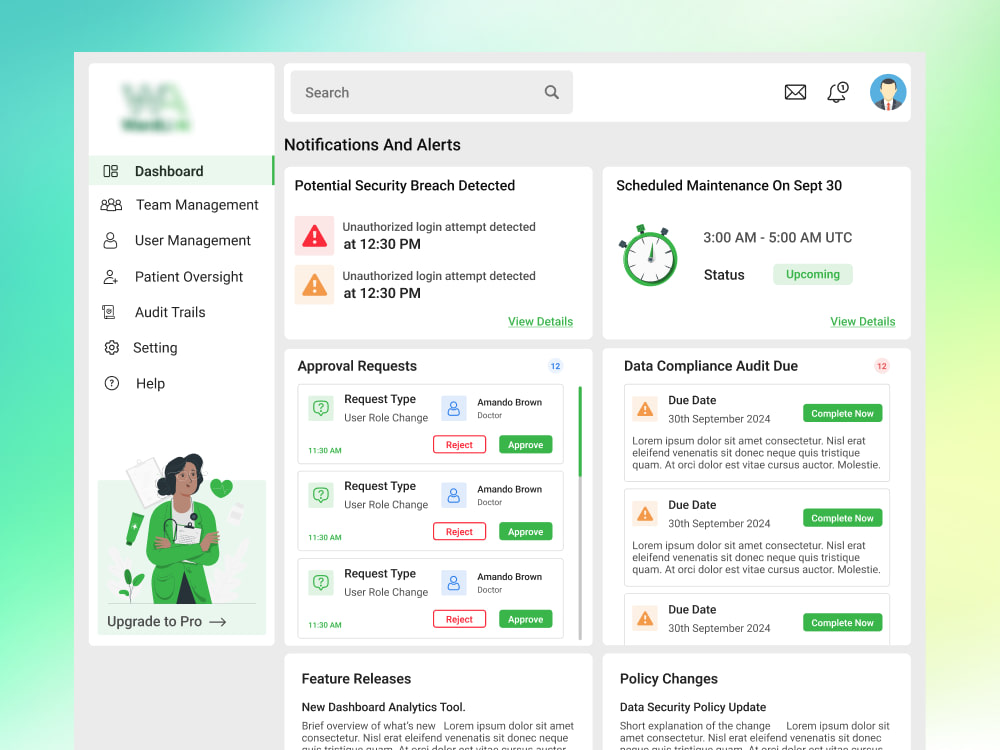Click the Data Compliance Audit count badge 12
The image size is (1000, 750).
(x=881, y=366)
